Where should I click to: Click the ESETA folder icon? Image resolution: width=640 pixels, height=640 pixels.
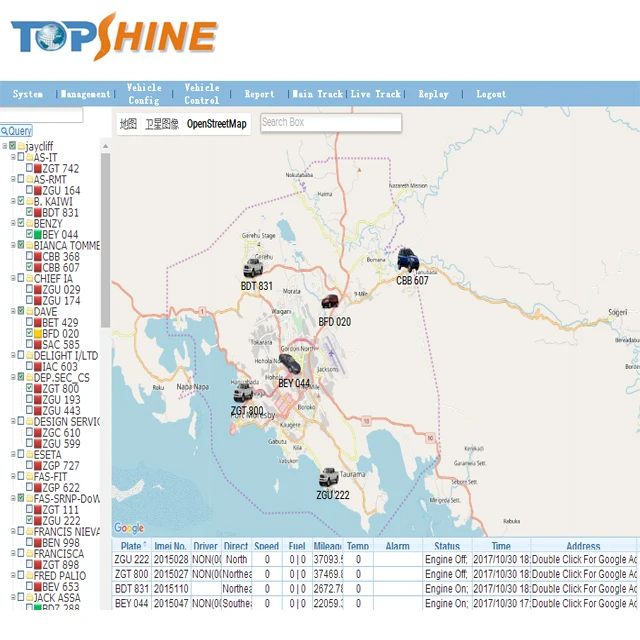30,454
